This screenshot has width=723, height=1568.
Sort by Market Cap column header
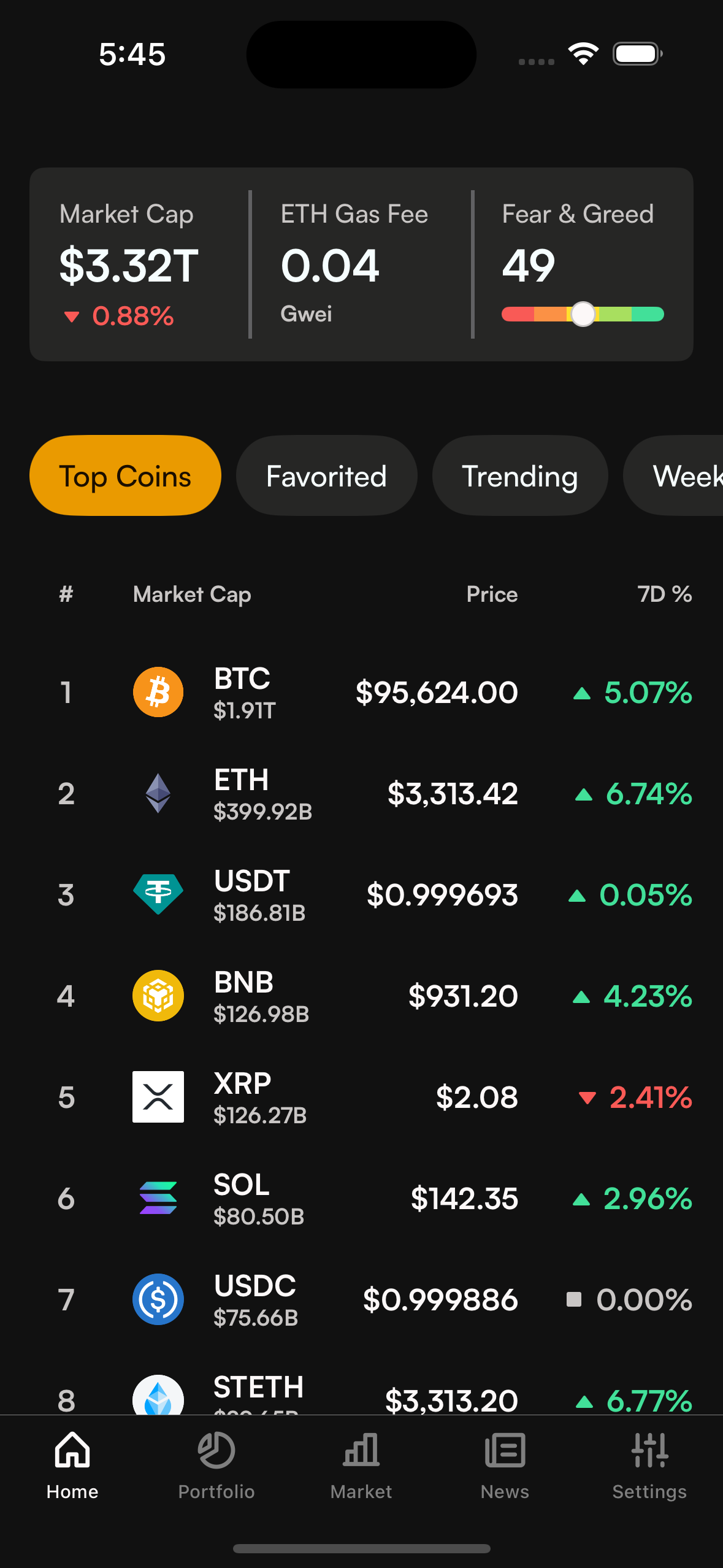(192, 594)
